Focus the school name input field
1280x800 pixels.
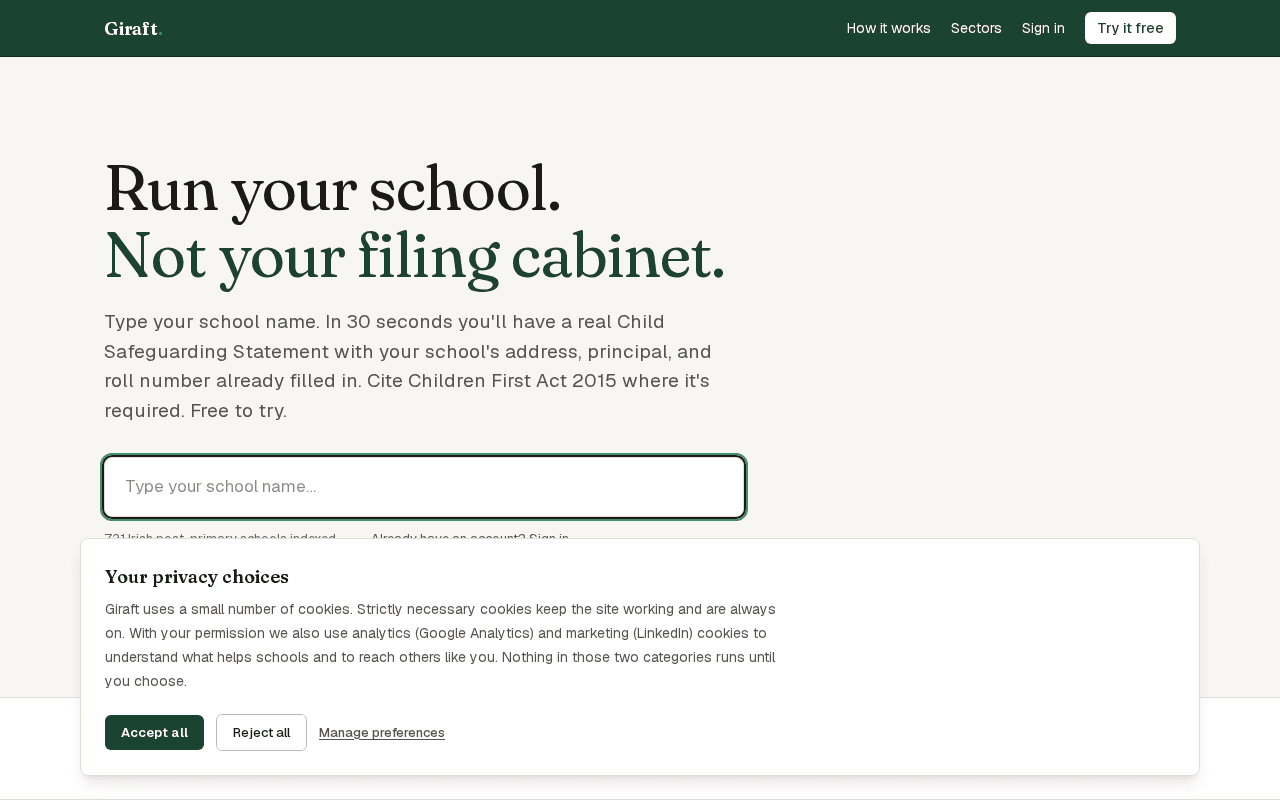pyautogui.click(x=424, y=487)
